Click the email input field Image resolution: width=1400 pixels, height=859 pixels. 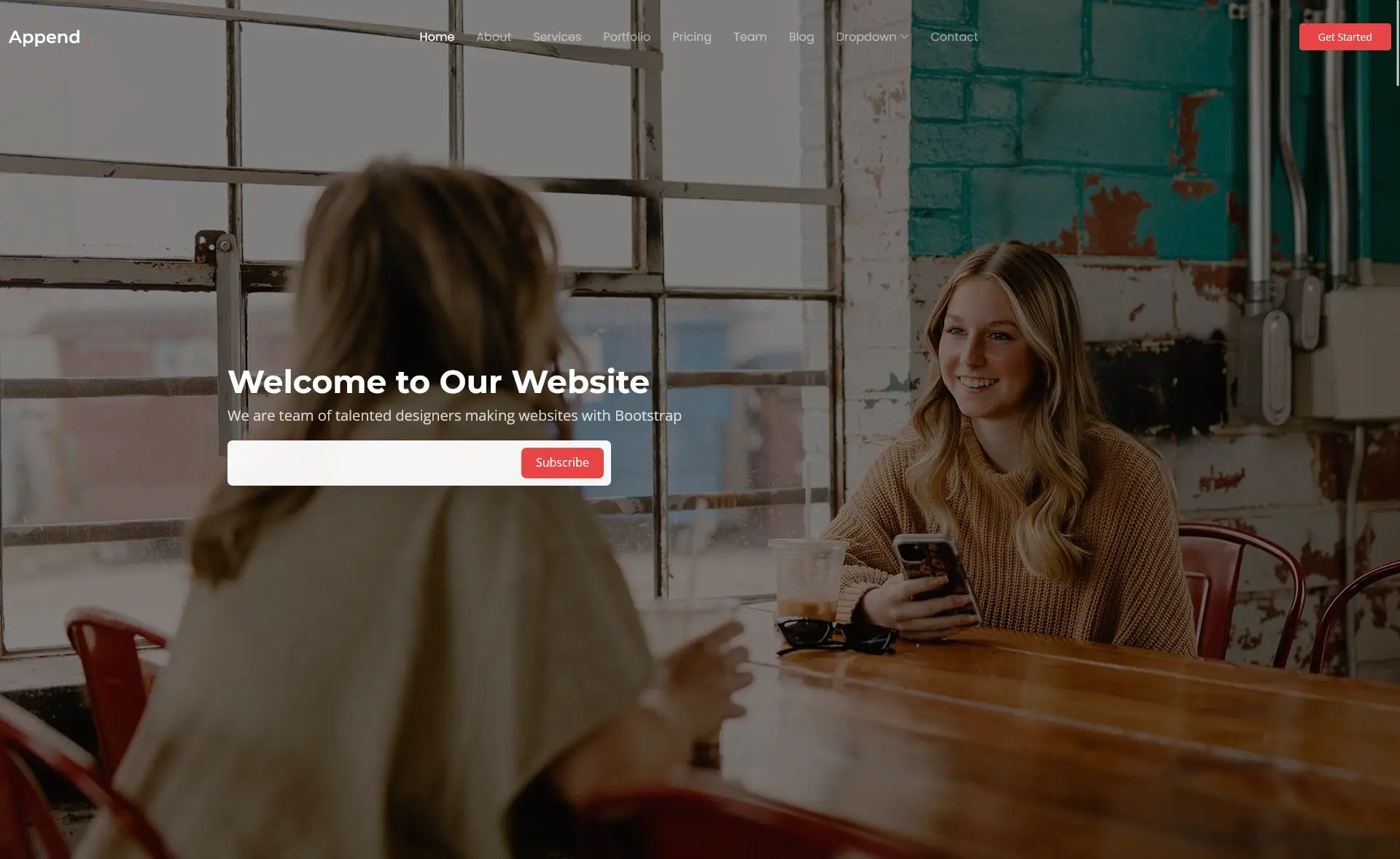click(x=375, y=462)
